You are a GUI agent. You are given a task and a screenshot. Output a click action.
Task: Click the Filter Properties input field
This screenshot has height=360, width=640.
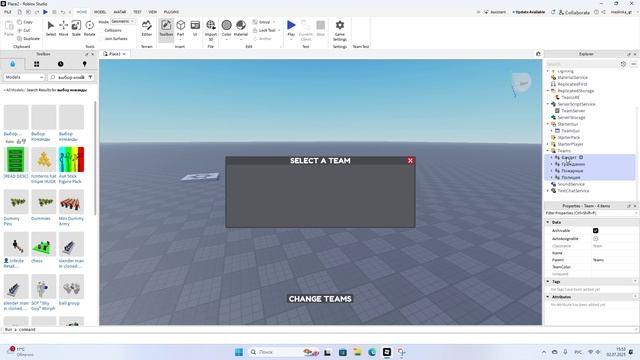(590, 213)
